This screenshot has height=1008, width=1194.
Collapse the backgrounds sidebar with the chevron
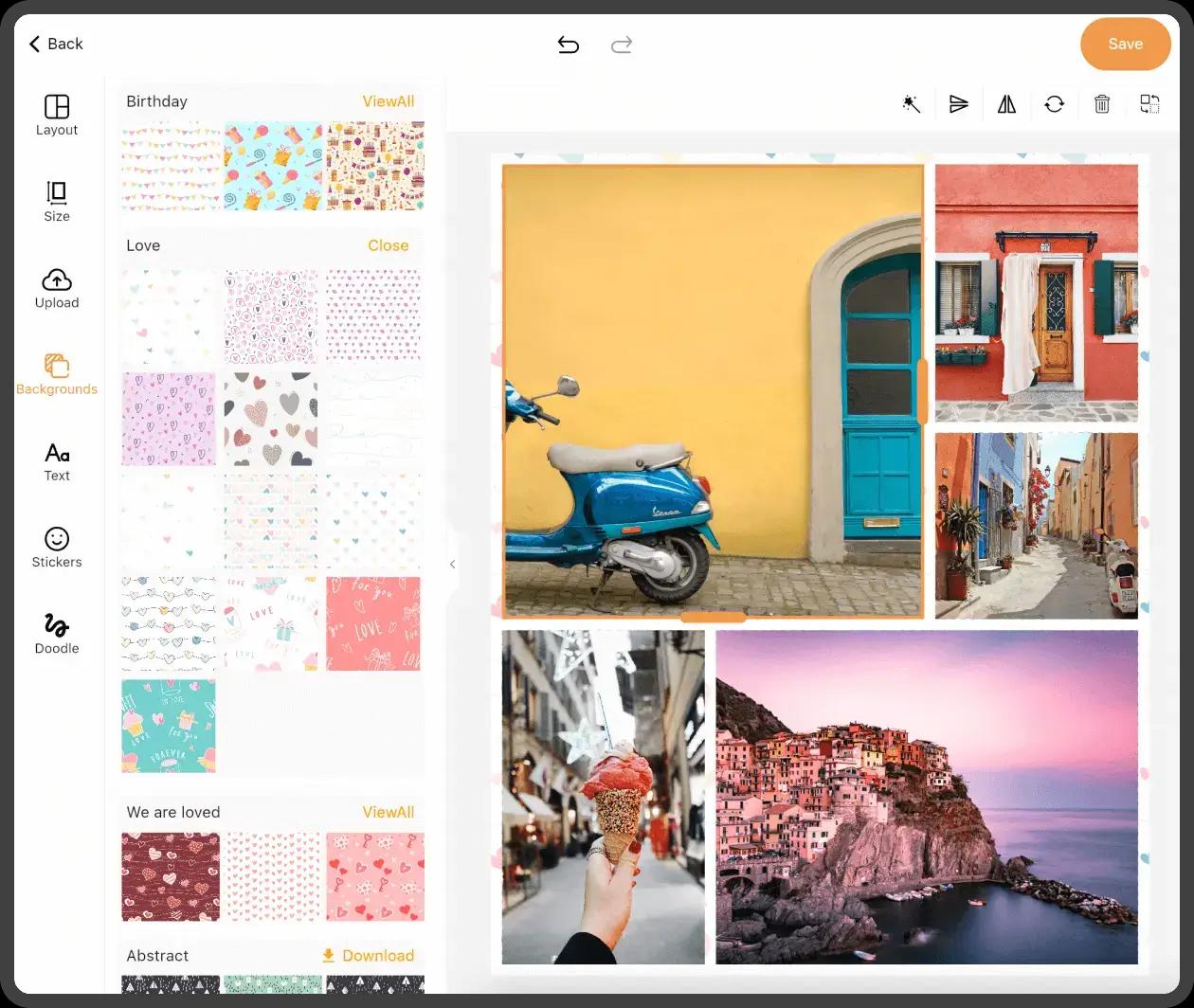(x=453, y=564)
